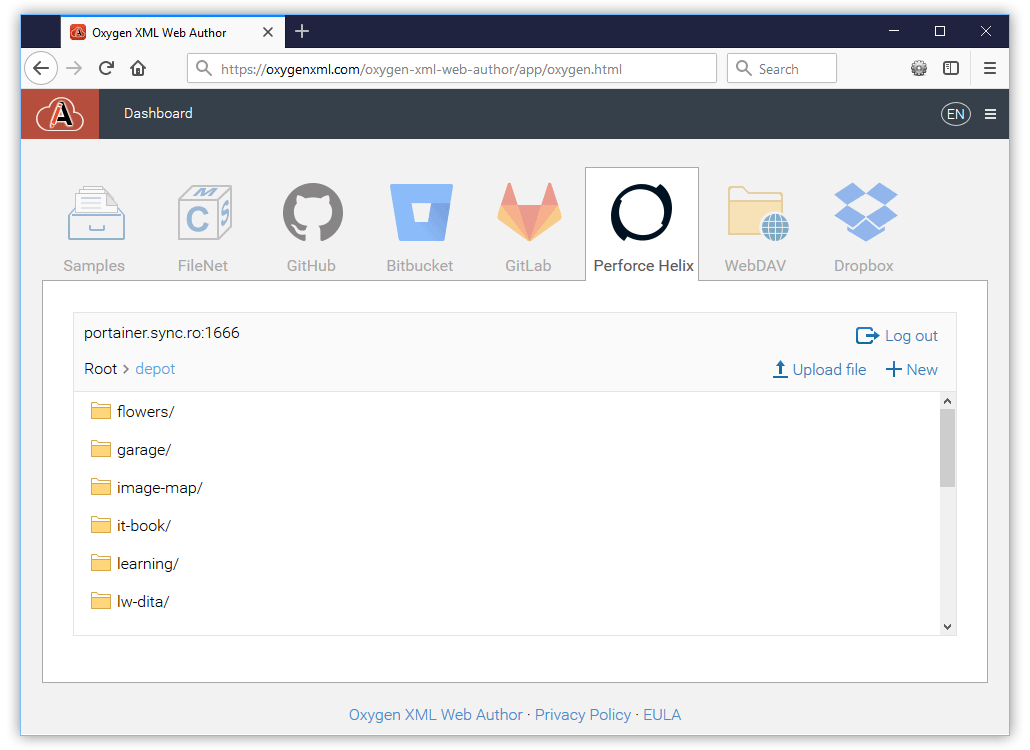Image resolution: width=1030 pixels, height=750 pixels.
Task: Open the GitLab connector
Action: tap(529, 227)
